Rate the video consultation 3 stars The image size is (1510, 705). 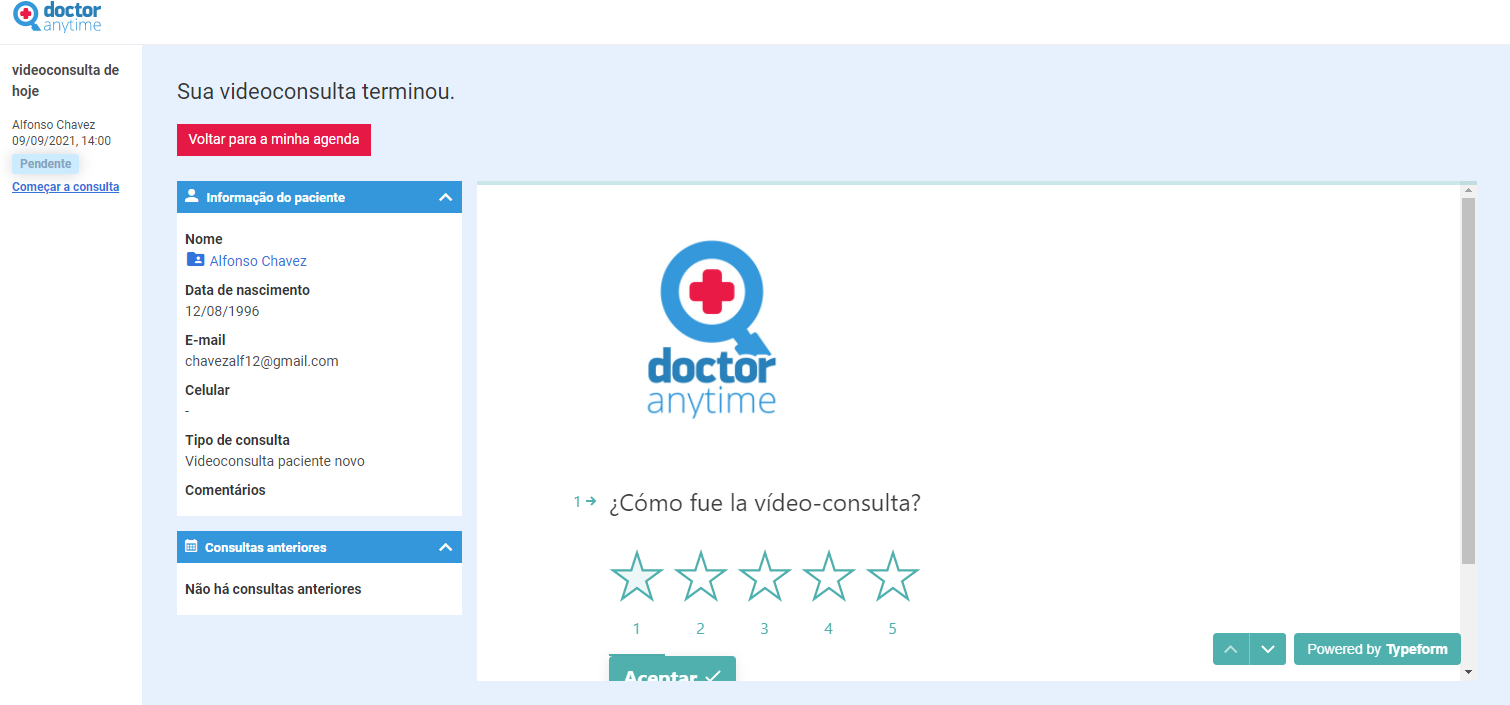click(764, 577)
